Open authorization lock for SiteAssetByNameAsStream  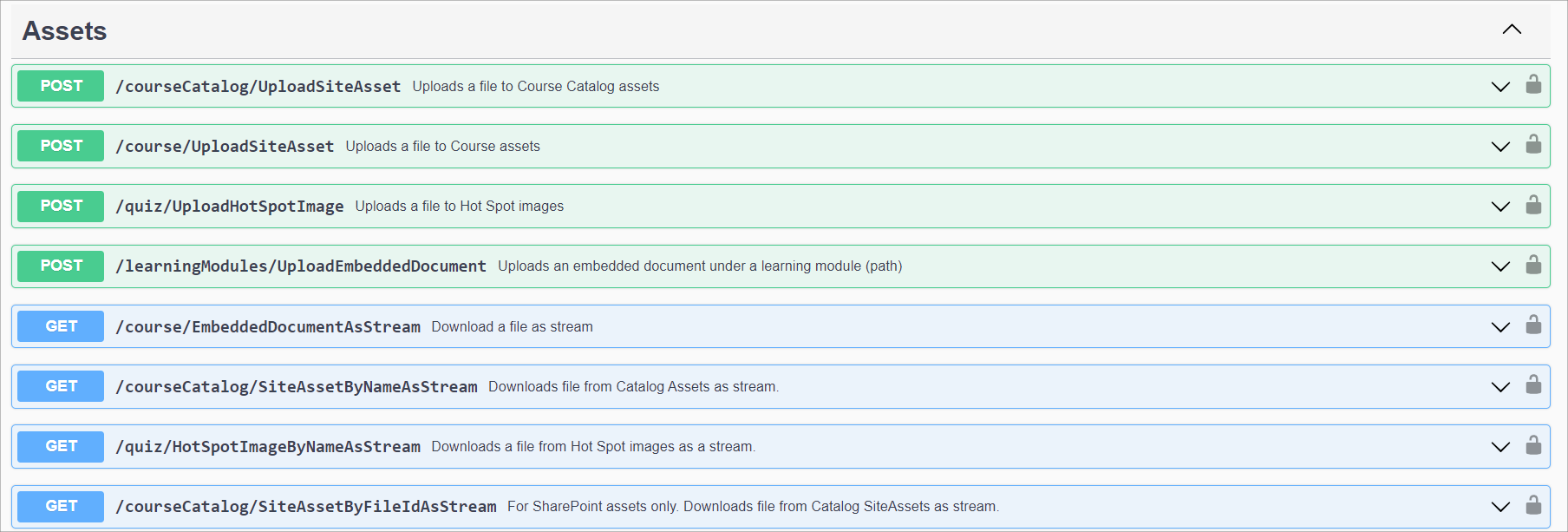1533,384
